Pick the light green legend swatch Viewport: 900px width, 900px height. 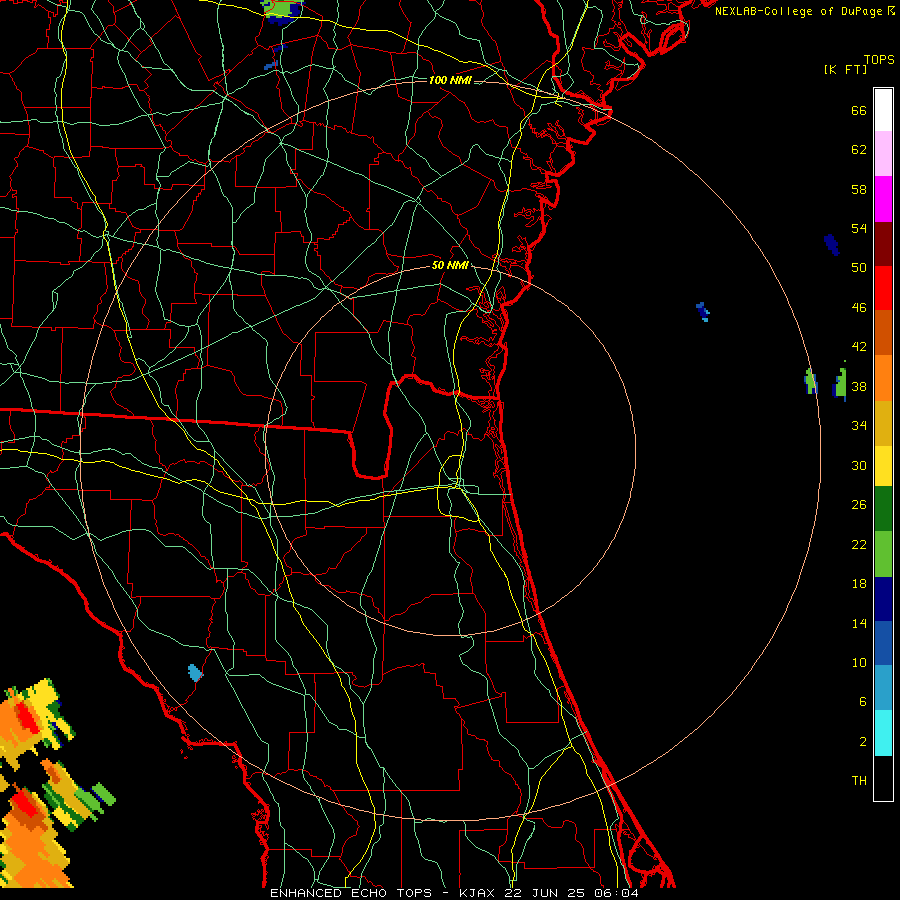point(883,554)
